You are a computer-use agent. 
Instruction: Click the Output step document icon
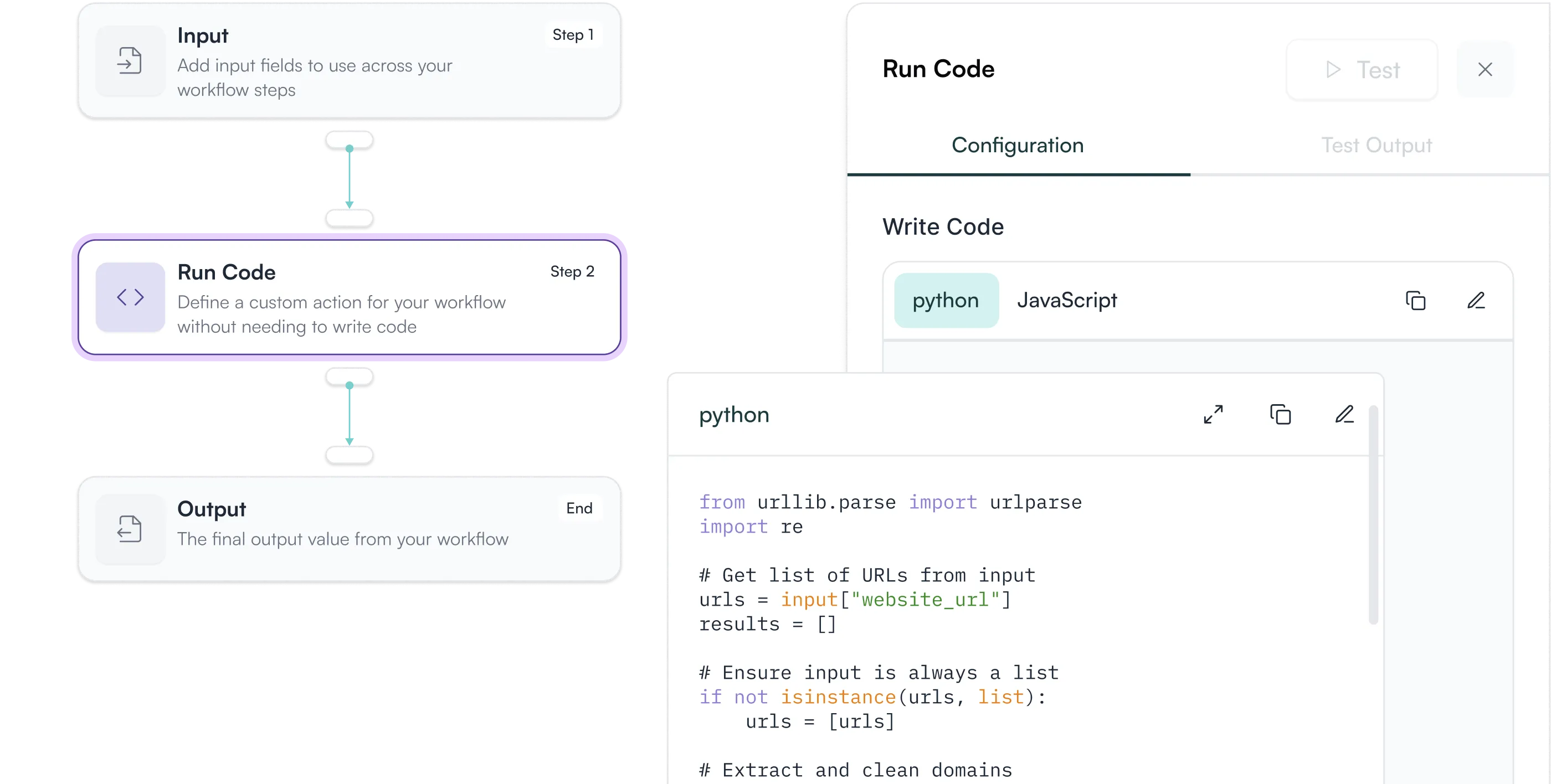point(129,529)
